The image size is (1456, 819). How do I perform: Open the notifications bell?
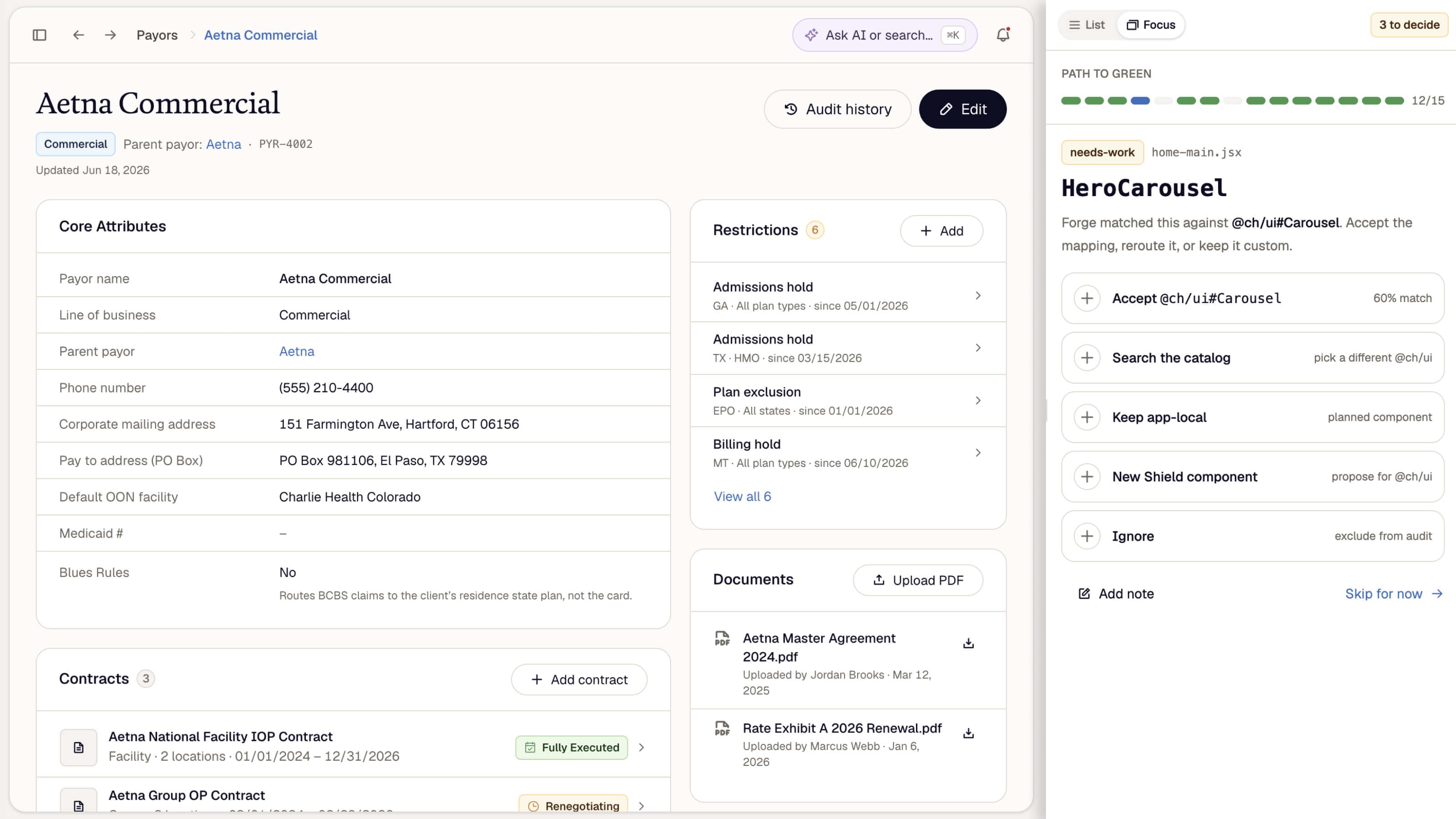pyautogui.click(x=1003, y=35)
